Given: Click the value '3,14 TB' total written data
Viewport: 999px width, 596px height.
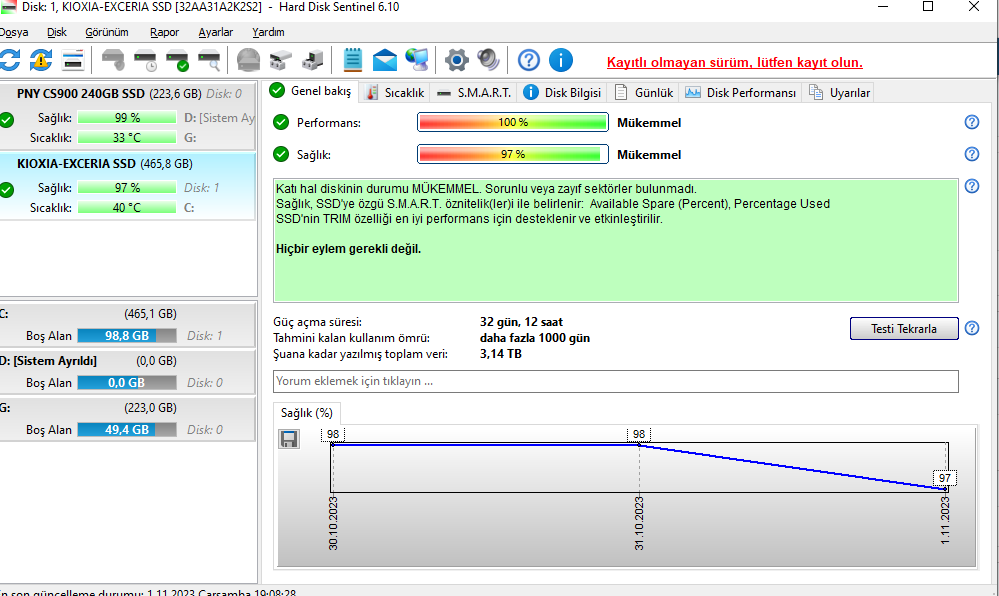Looking at the screenshot, I should tap(501, 354).
